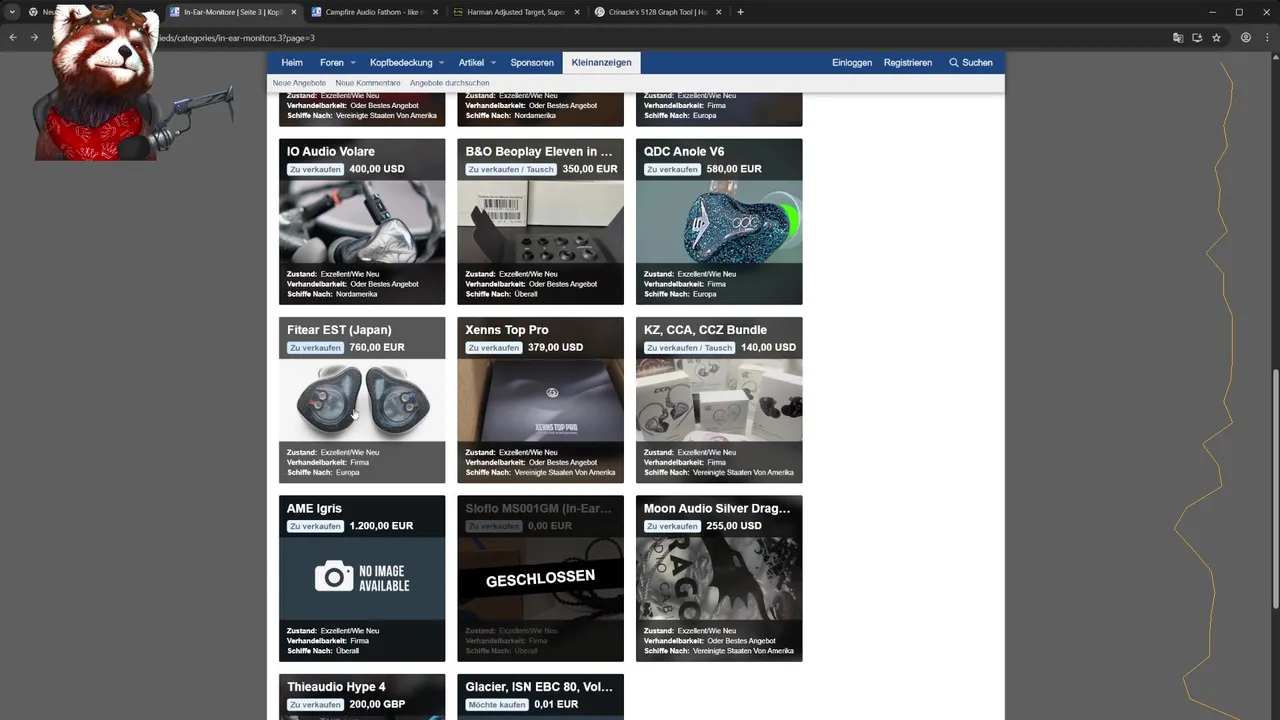Close Crinacle's 5128 Graph Tool tab
The image size is (1280, 720).
pos(719,12)
